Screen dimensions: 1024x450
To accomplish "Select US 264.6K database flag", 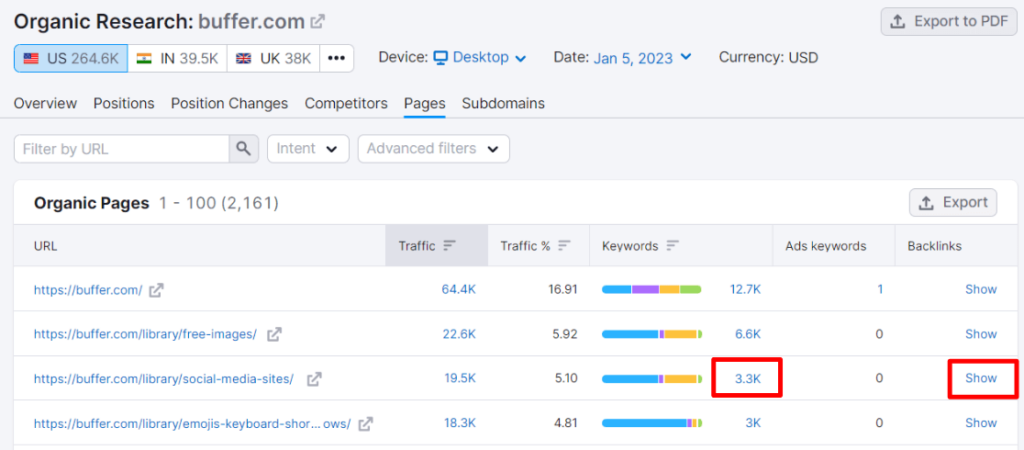I will point(71,58).
